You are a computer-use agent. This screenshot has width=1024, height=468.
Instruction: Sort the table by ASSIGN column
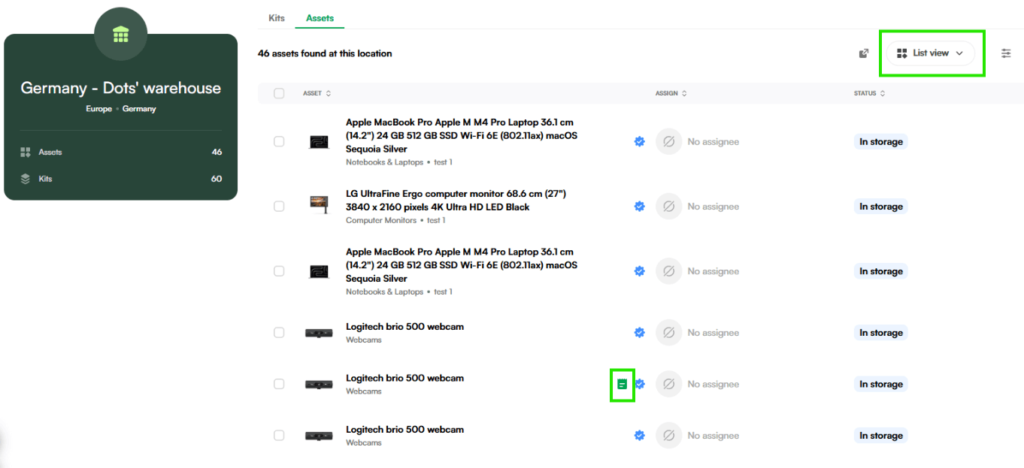pos(671,93)
